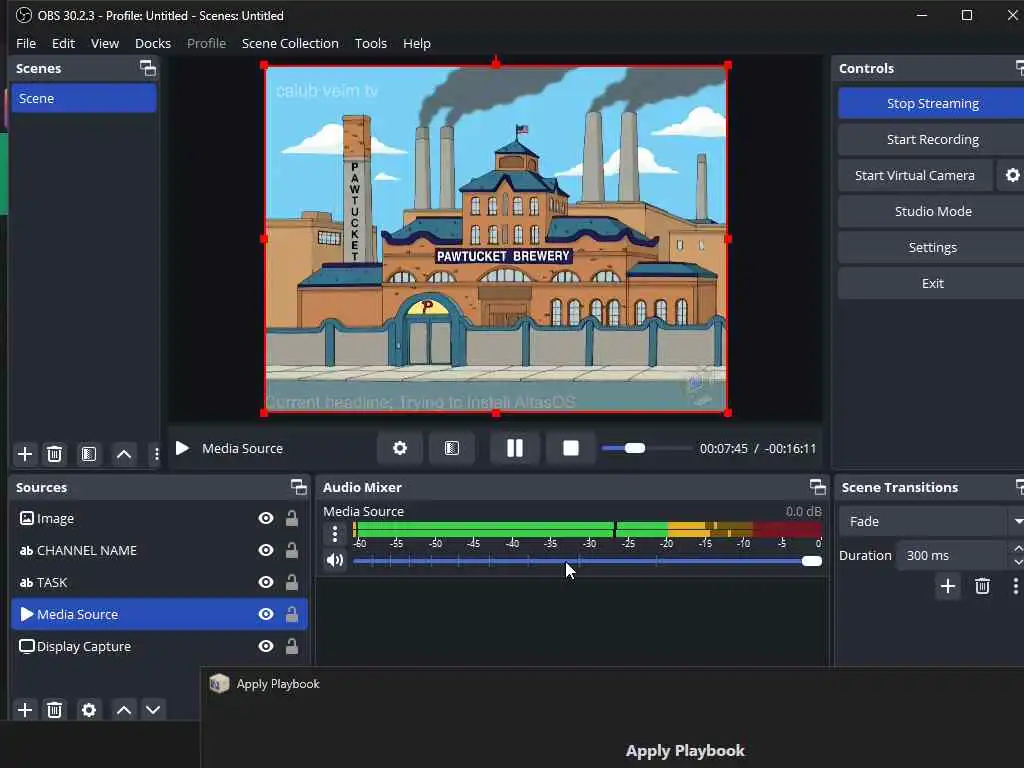Open the Tools menu
This screenshot has width=1024, height=768.
pyautogui.click(x=371, y=43)
